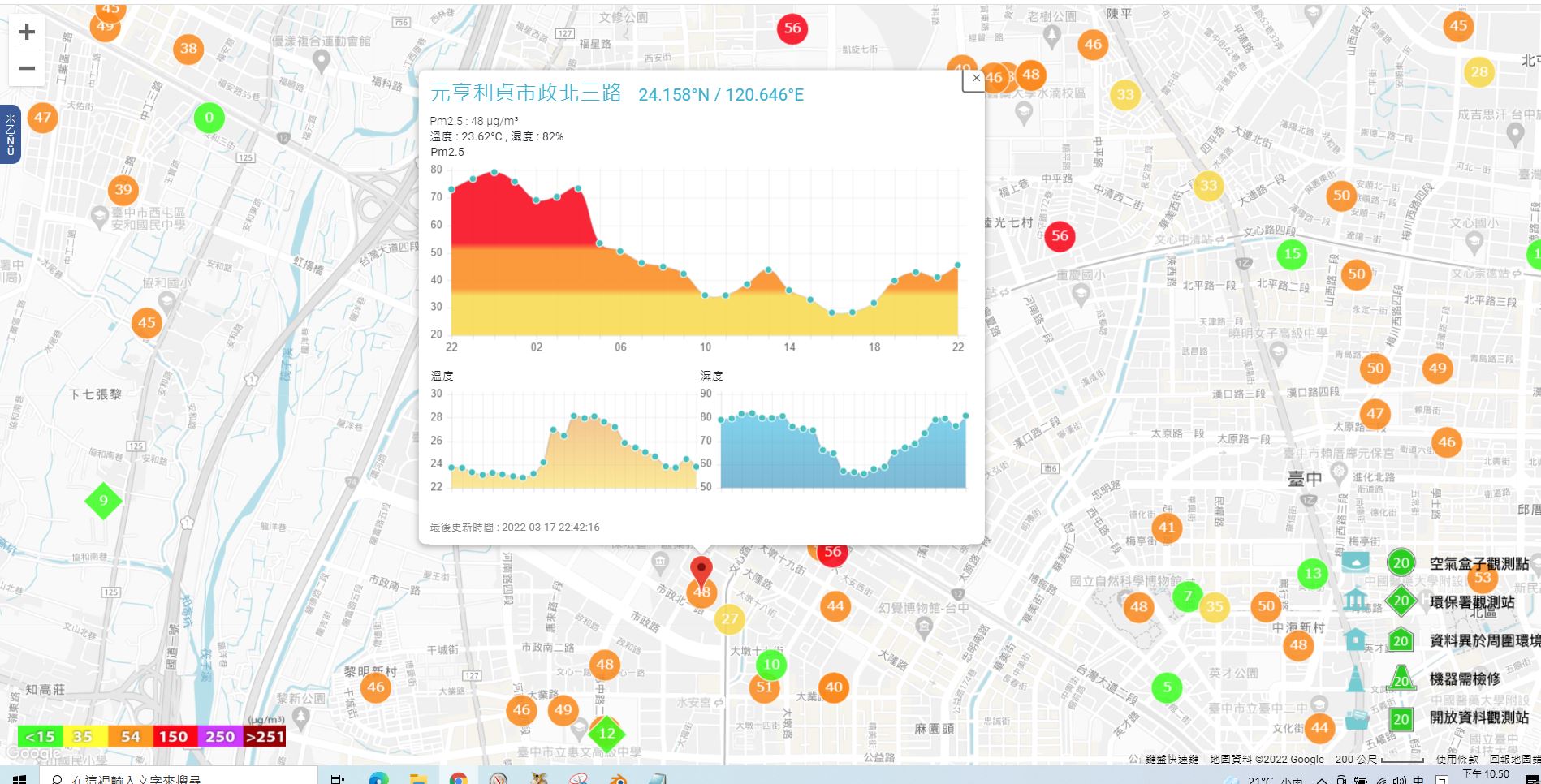Image resolution: width=1541 pixels, height=784 pixels.
Task: Click the green <15 color scale swatch
Action: [40, 736]
